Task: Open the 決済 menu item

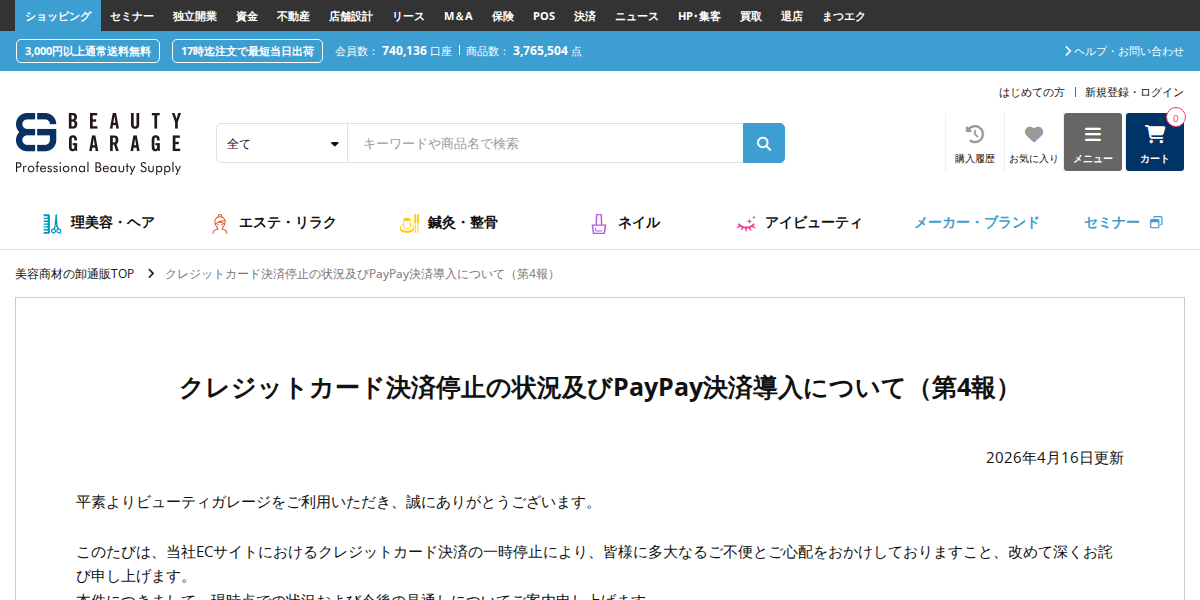Action: click(x=585, y=15)
